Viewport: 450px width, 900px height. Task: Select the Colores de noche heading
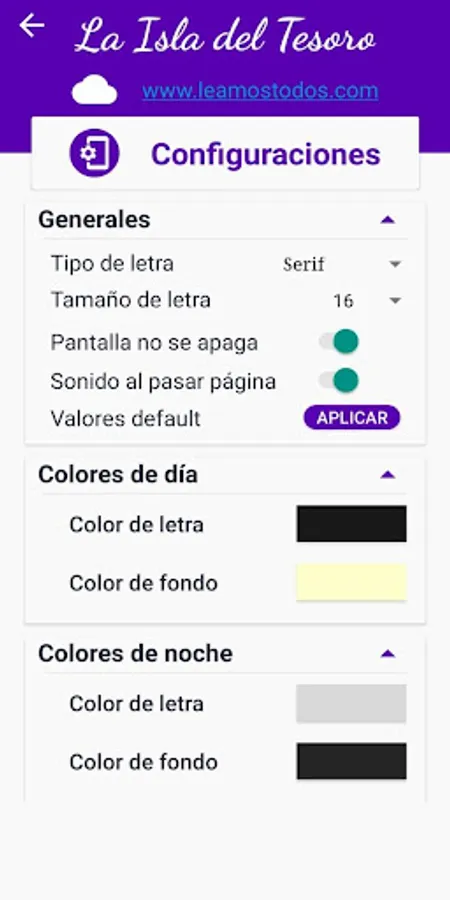pos(135,653)
